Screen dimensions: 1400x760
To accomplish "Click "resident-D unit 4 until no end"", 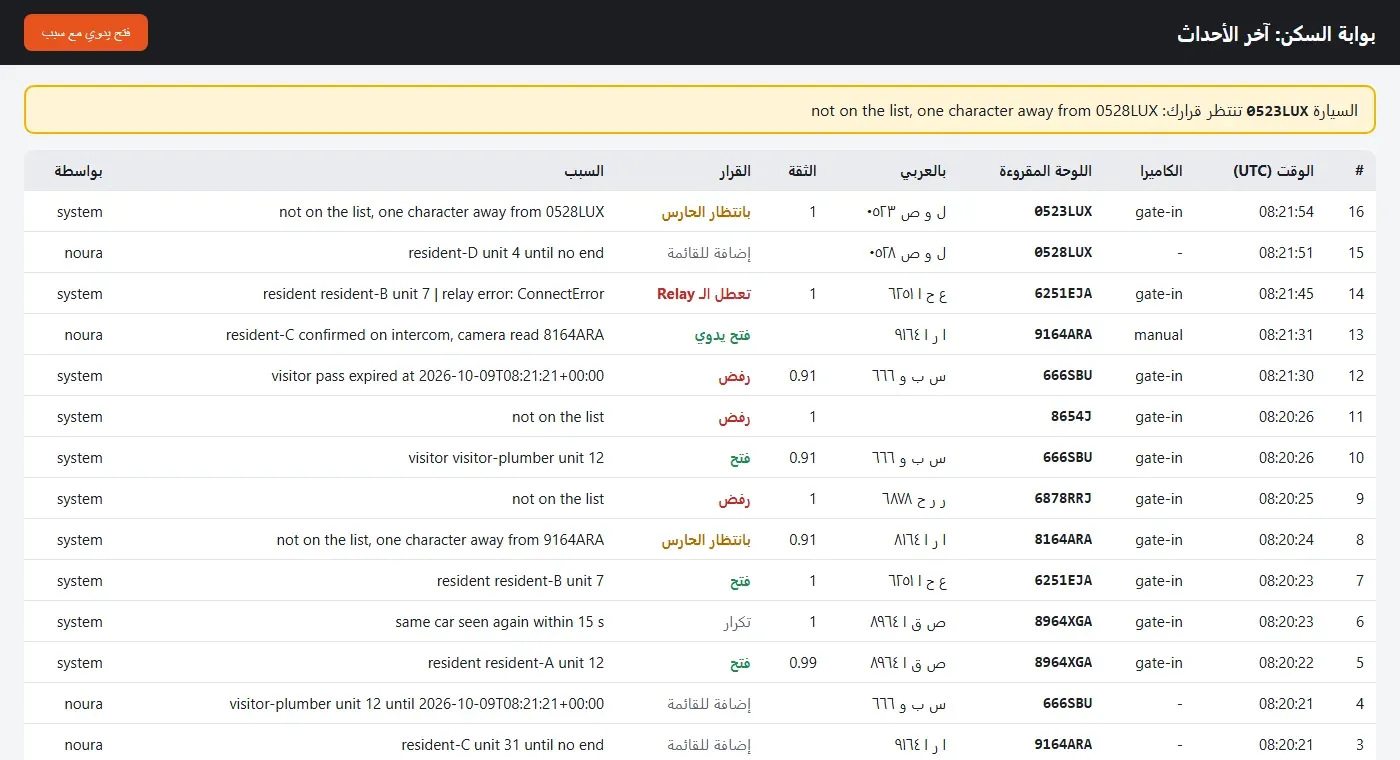I will (x=507, y=253).
